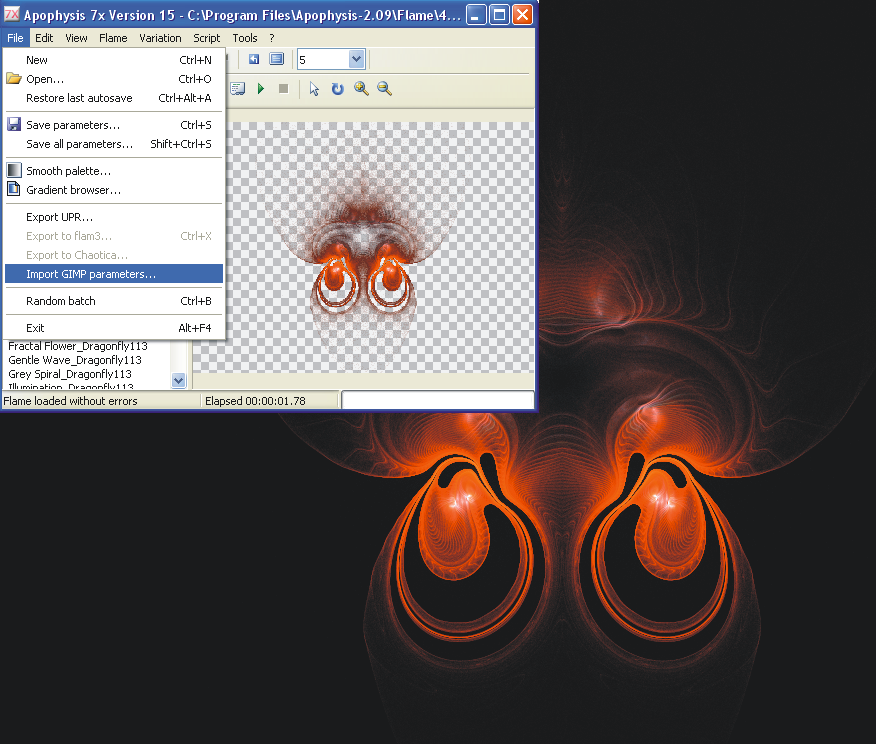The image size is (876, 744).
Task: Minimize the Apophysis window
Action: click(x=475, y=15)
